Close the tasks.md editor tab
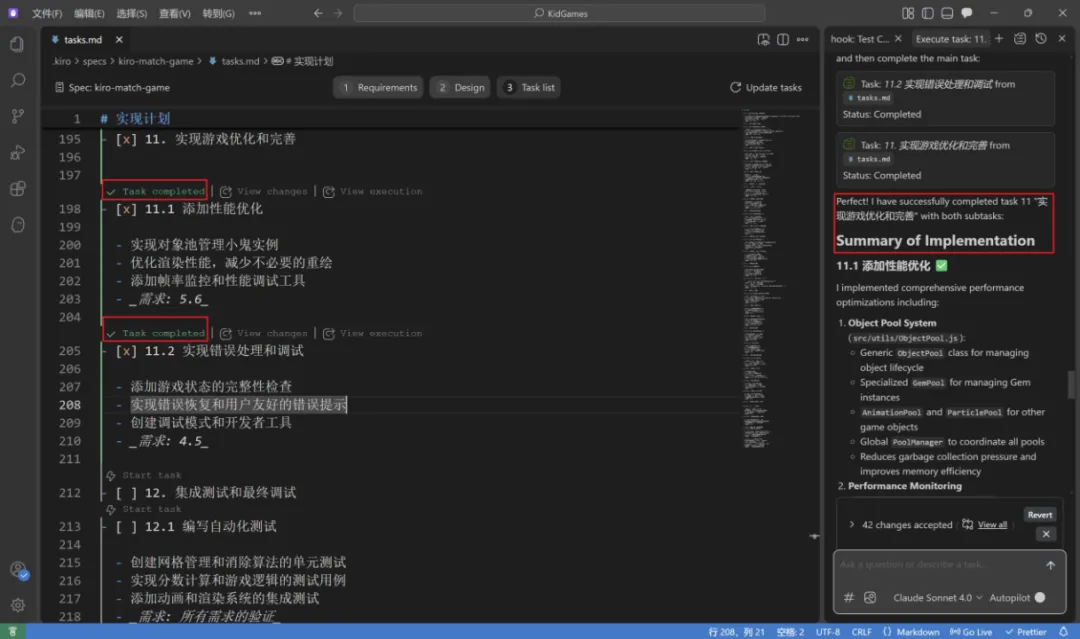The width and height of the screenshot is (1080, 639). (x=119, y=40)
